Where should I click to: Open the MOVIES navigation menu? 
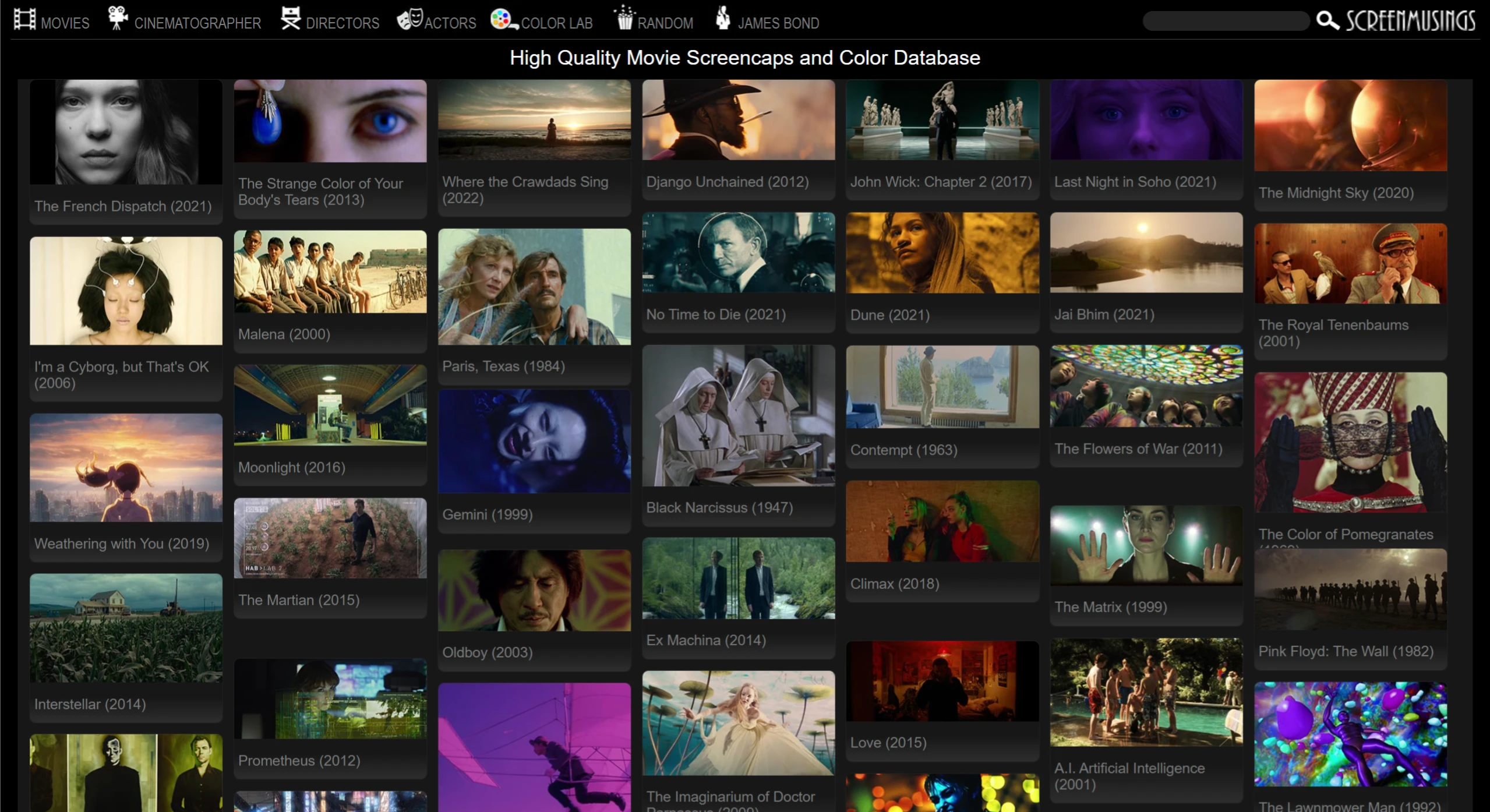click(x=64, y=23)
